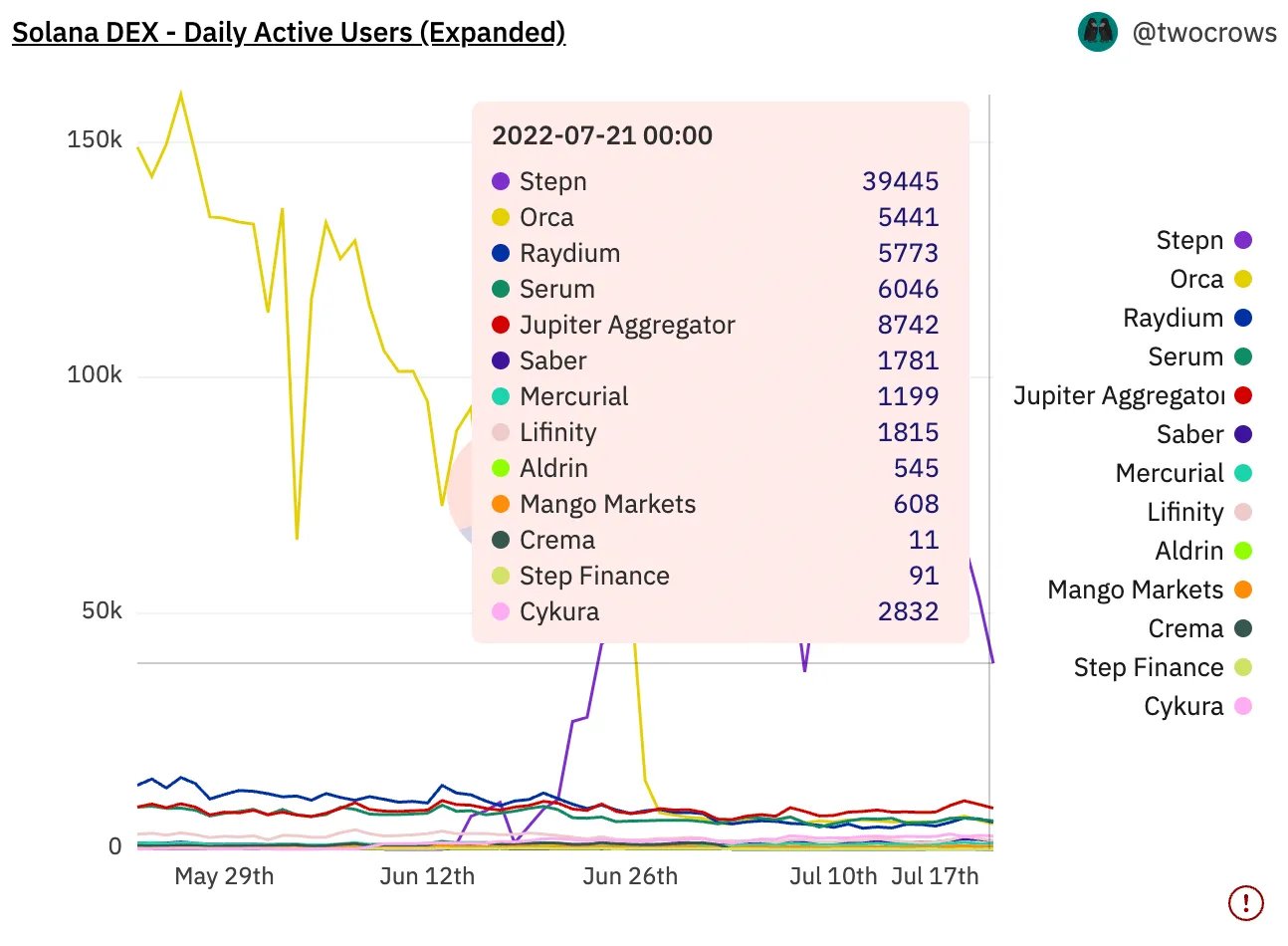
Task: Click the 100k y-axis label
Action: click(x=95, y=374)
